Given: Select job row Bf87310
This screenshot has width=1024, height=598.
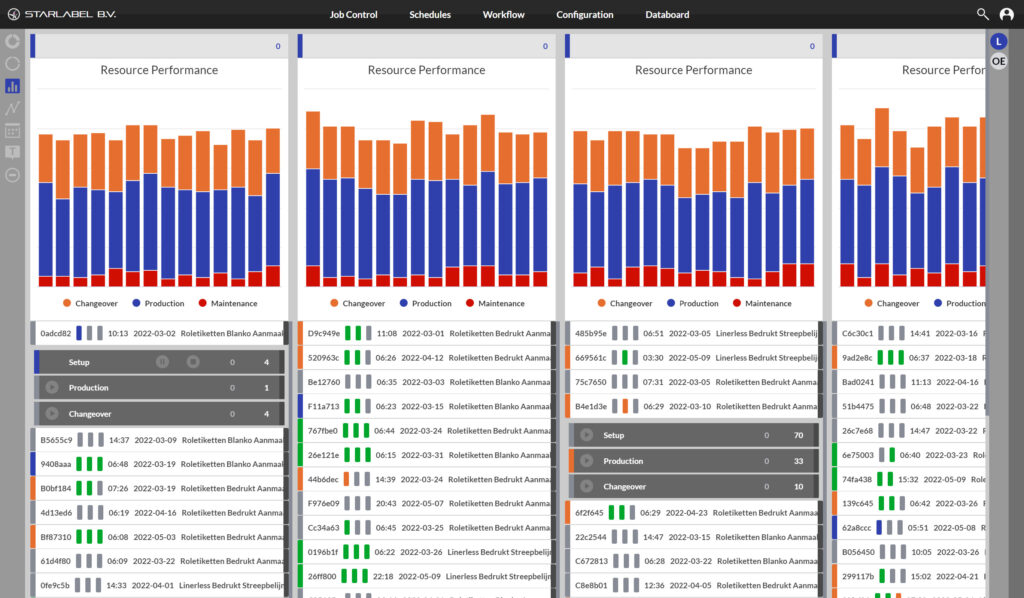Looking at the screenshot, I should tap(159, 537).
